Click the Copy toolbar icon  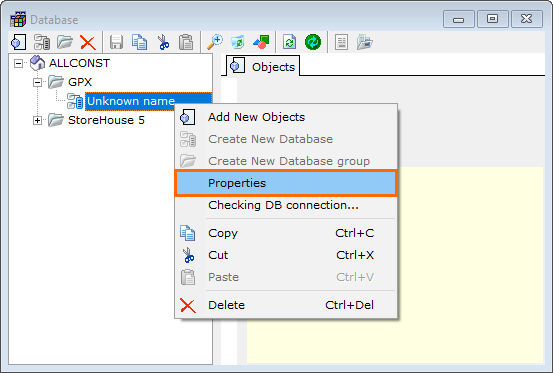coord(139,42)
